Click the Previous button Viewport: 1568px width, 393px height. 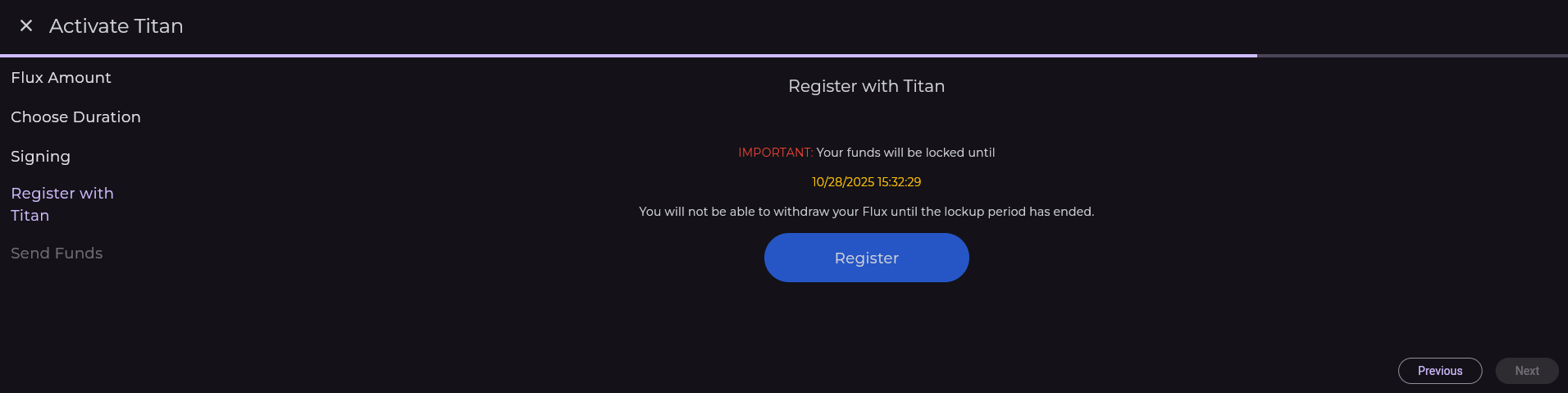click(1439, 371)
